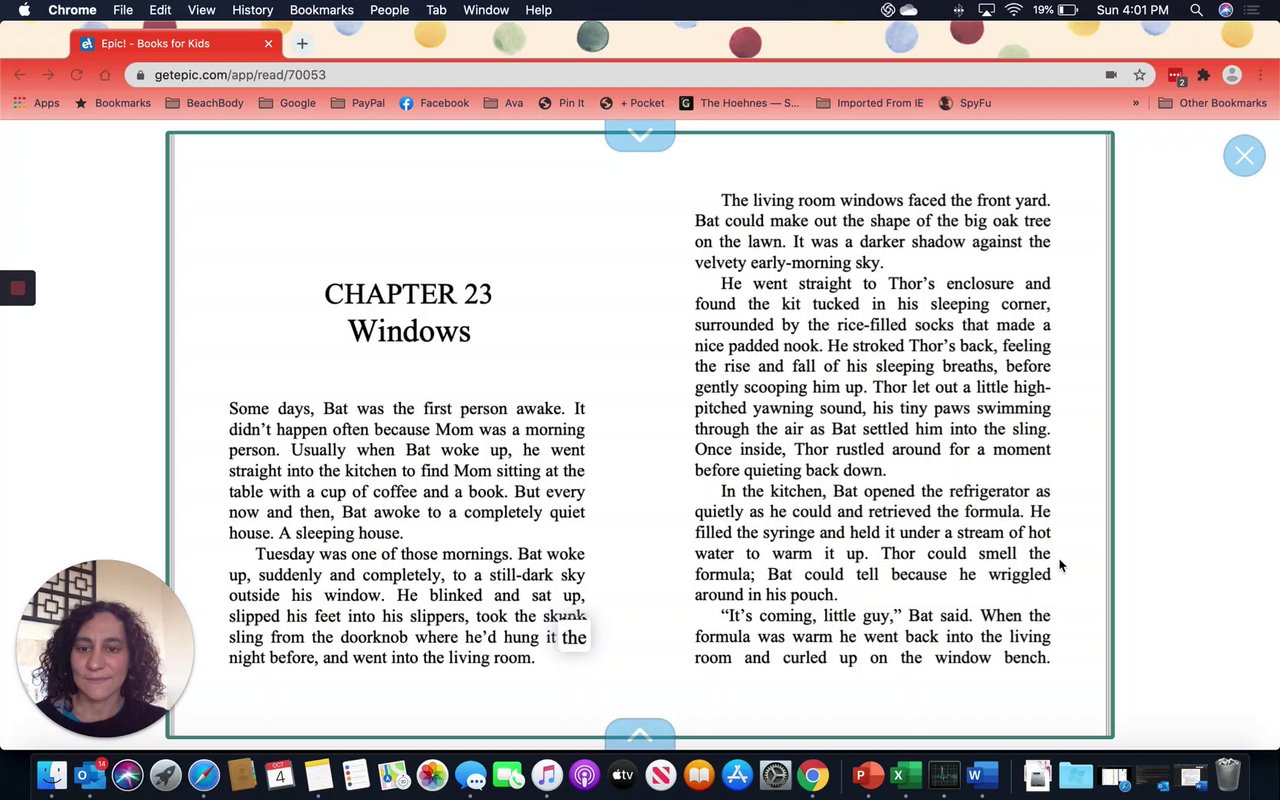Open The Hoehnes bookmark
The height and width of the screenshot is (800, 1280).
[x=740, y=103]
